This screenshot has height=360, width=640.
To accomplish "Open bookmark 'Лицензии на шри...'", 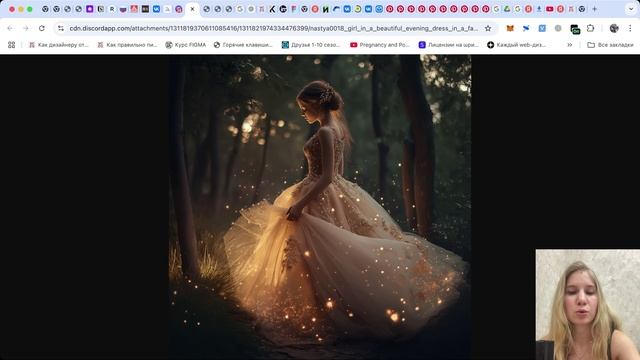I will coord(449,45).
